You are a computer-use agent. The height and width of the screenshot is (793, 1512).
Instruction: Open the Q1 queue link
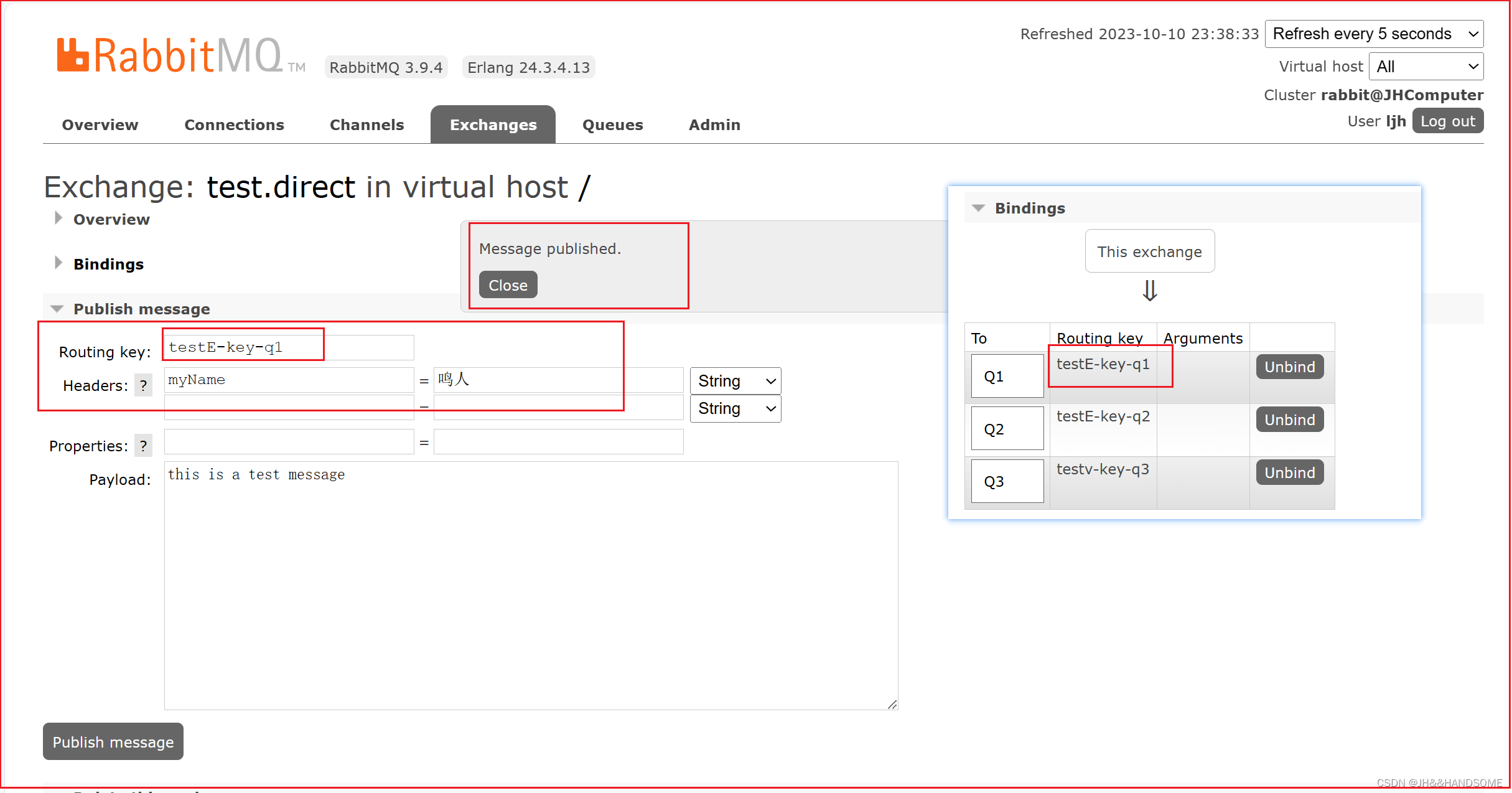point(994,377)
